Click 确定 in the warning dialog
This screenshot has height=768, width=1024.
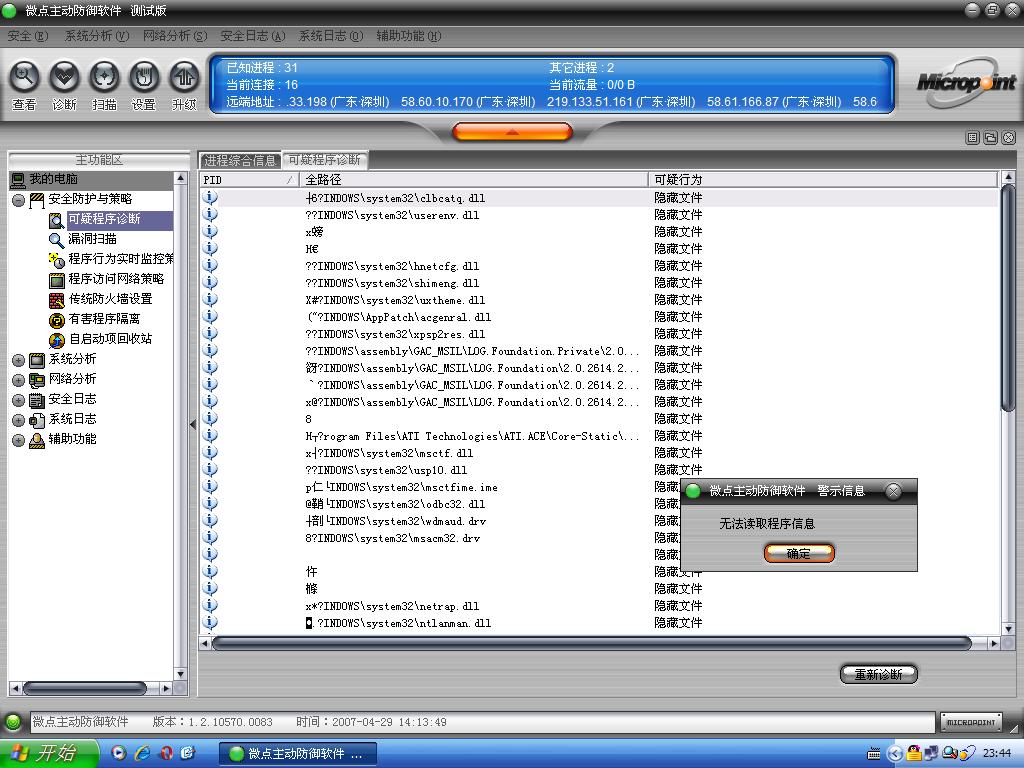pyautogui.click(x=799, y=554)
